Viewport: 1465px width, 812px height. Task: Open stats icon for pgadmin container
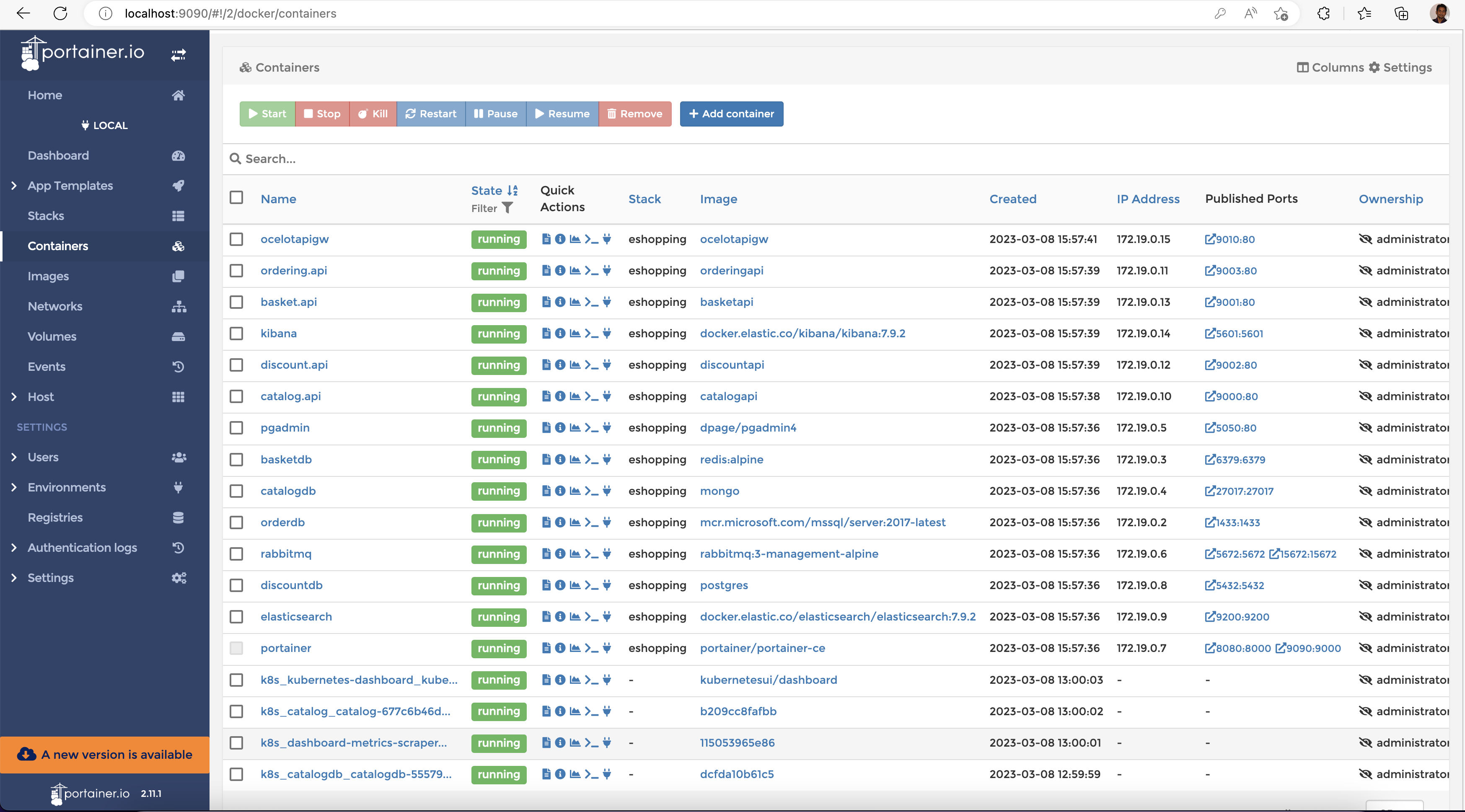pyautogui.click(x=575, y=428)
